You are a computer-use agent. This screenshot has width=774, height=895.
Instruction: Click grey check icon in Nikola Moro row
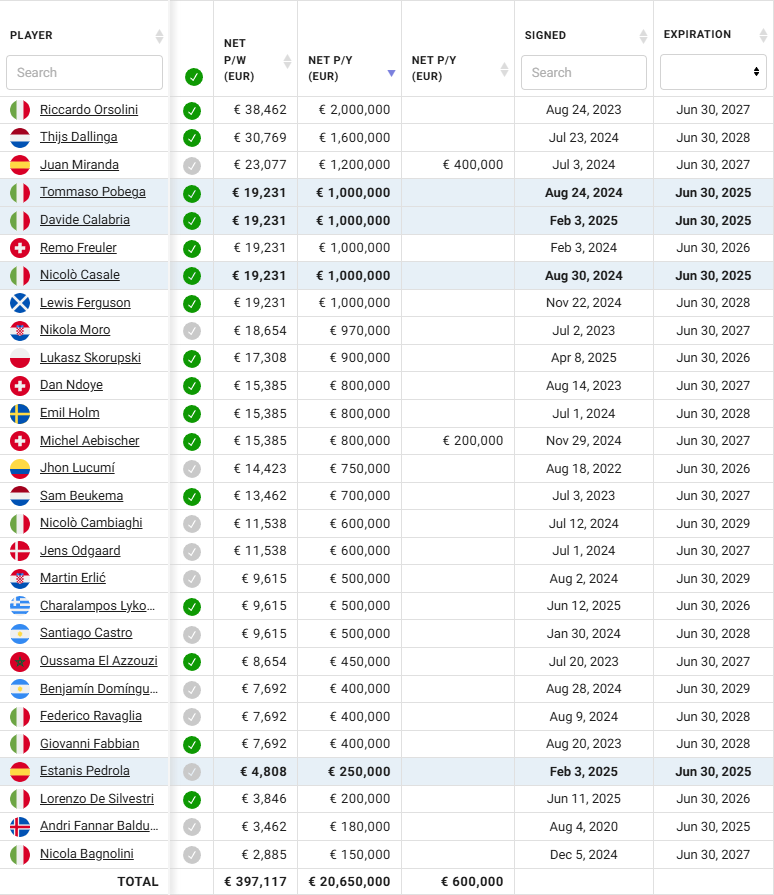click(192, 331)
